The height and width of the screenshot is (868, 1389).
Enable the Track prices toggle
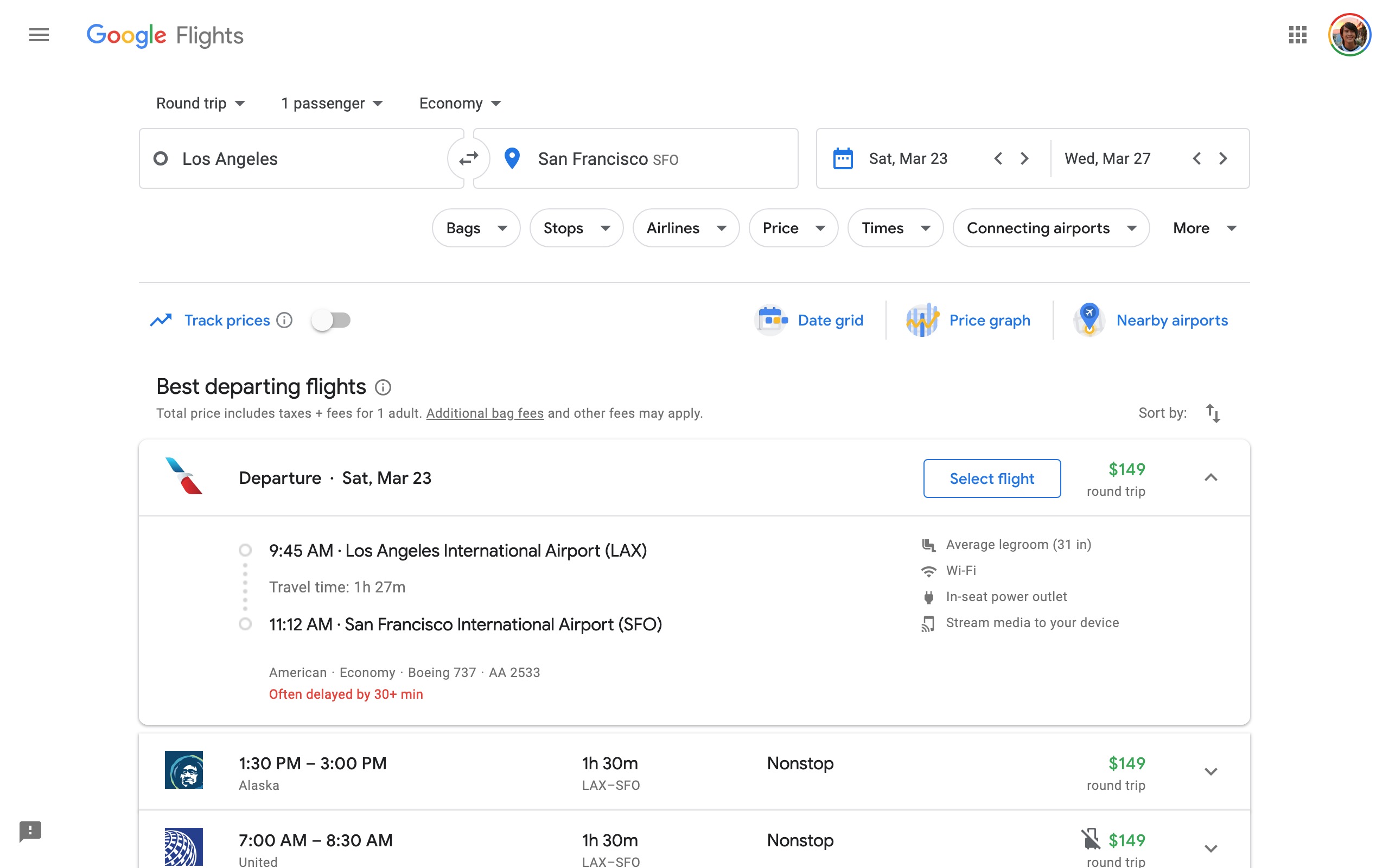coord(331,320)
